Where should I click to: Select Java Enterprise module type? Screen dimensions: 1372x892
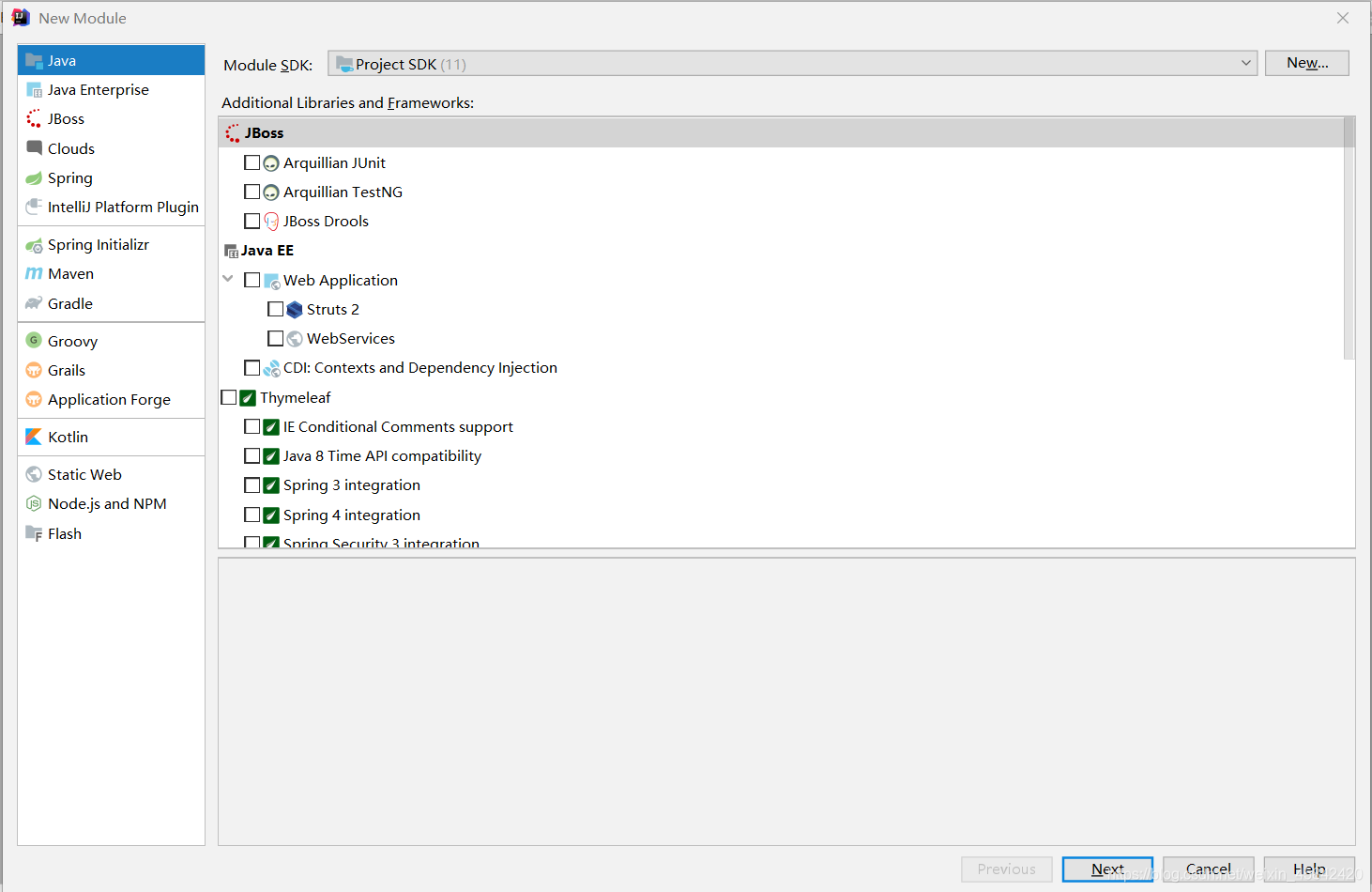pyautogui.click(x=111, y=90)
